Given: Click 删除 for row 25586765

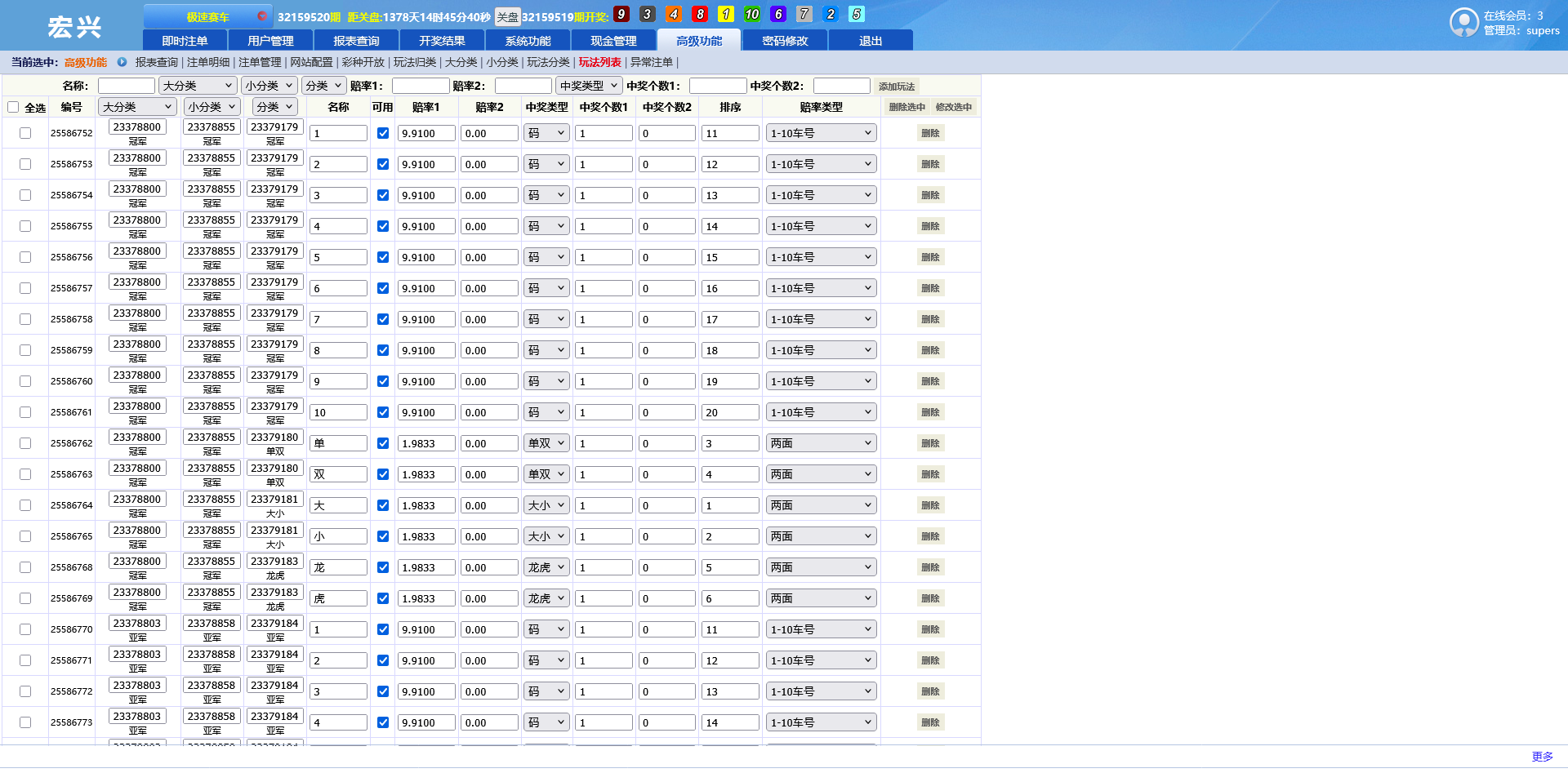Looking at the screenshot, I should [x=930, y=536].
